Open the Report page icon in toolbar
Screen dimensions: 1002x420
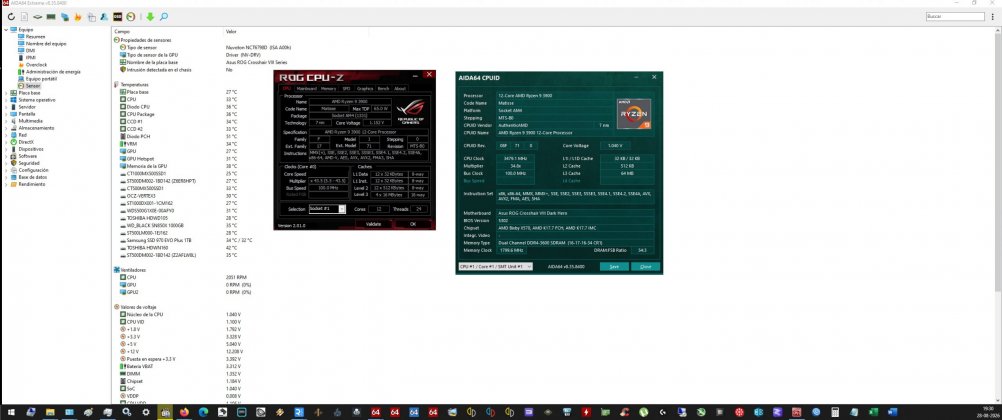24,17
